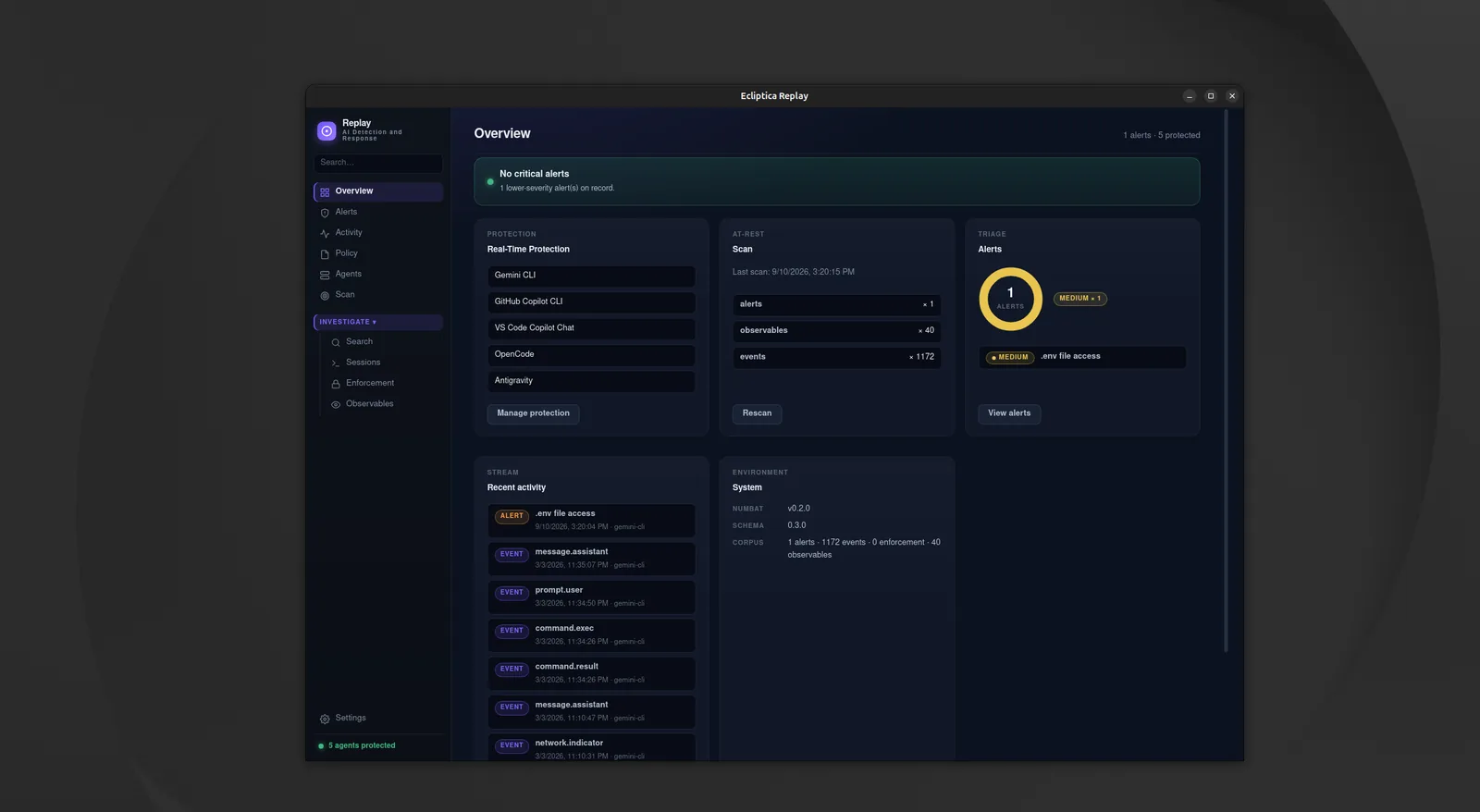Open the command.exec event entry
The height and width of the screenshot is (812, 1480).
click(591, 635)
